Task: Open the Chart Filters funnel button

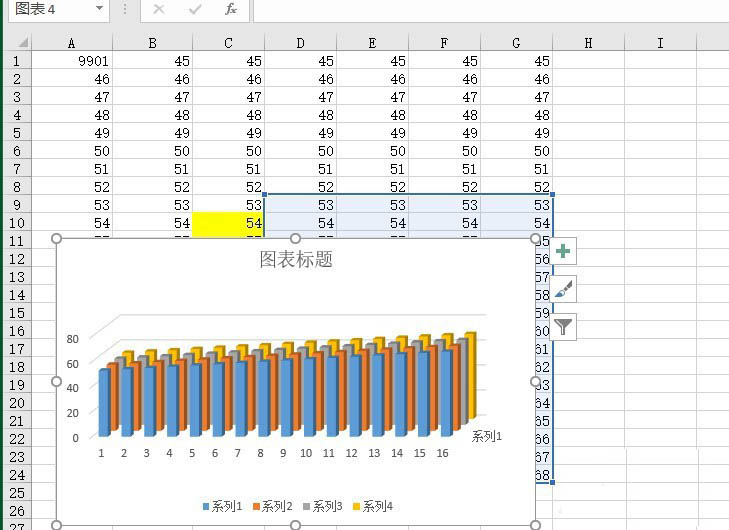Action: pos(563,327)
